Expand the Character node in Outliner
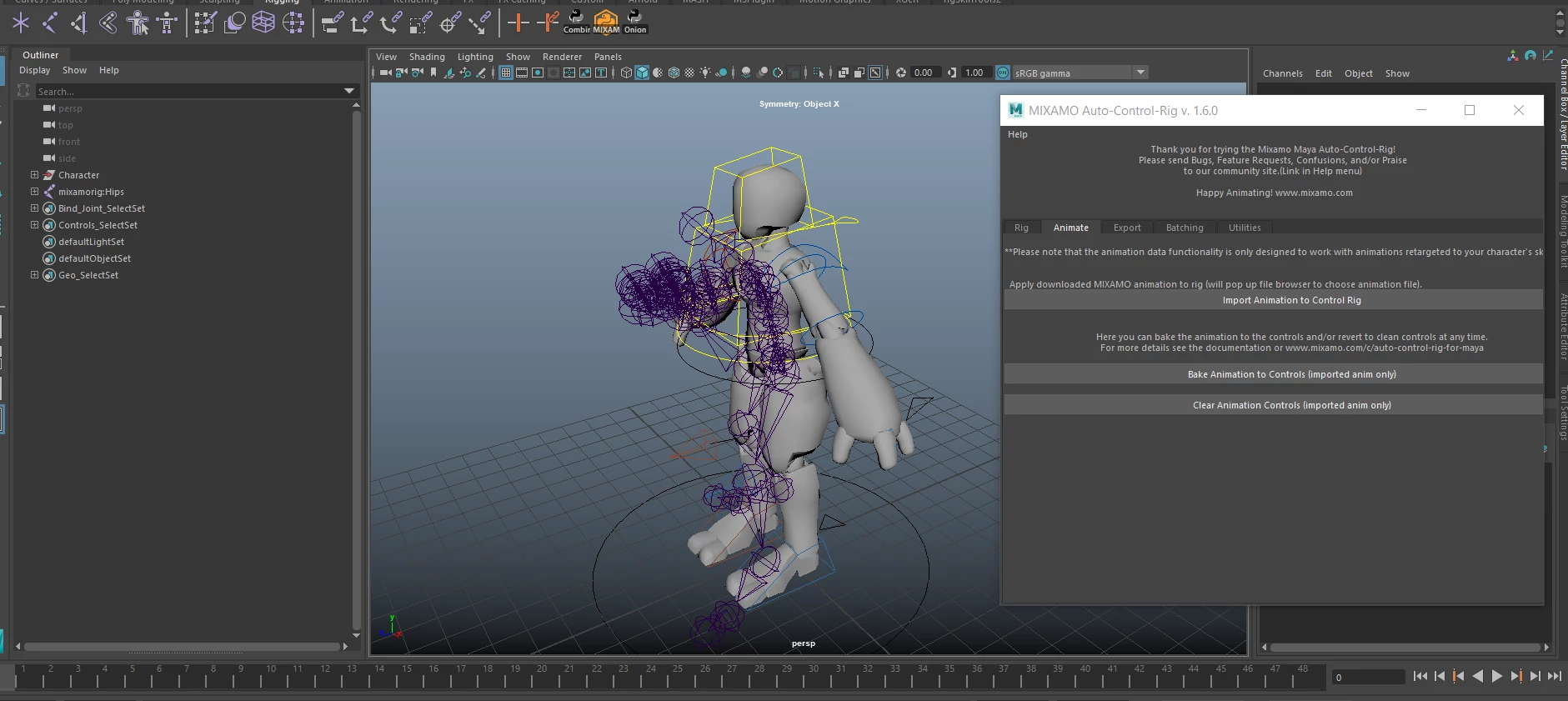The height and width of the screenshot is (701, 1568). tap(34, 175)
